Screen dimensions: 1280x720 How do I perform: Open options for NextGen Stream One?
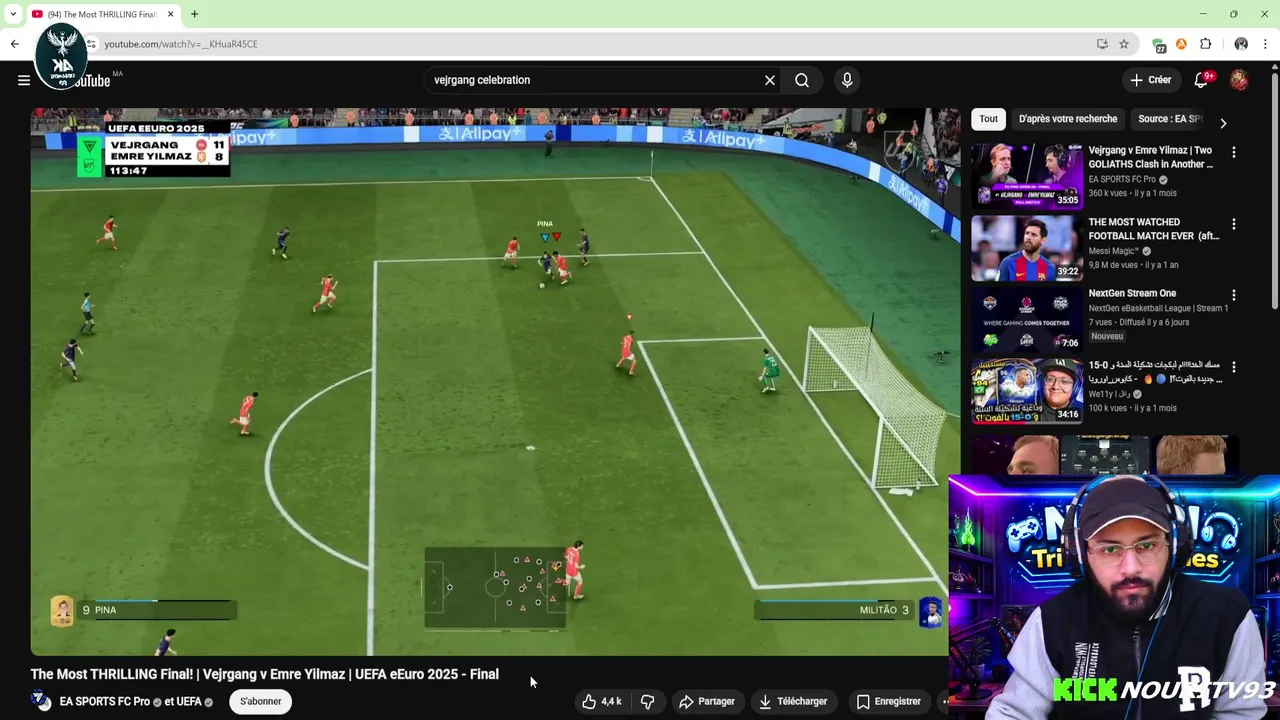pyautogui.click(x=1234, y=295)
